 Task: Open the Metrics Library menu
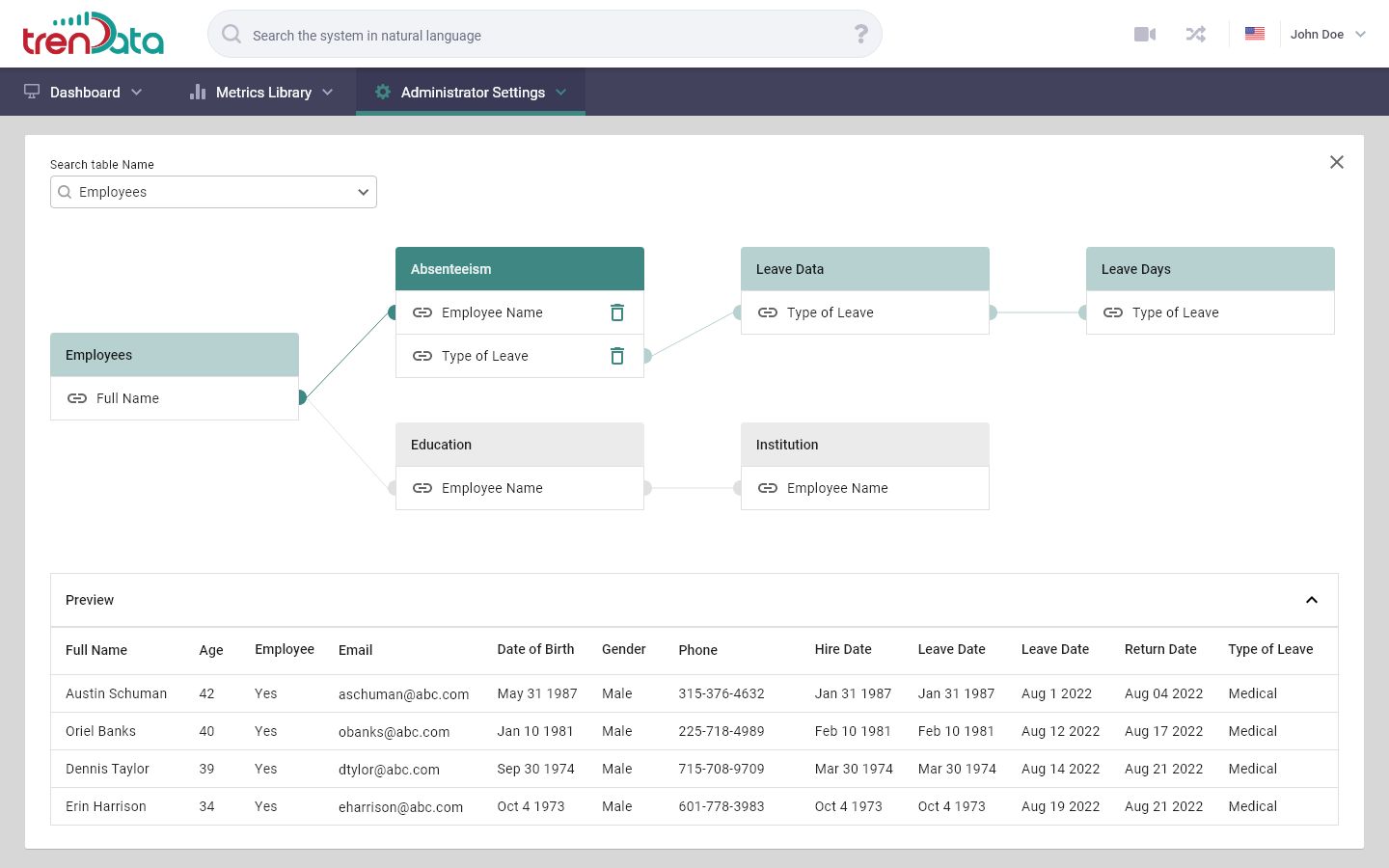pyautogui.click(x=262, y=93)
